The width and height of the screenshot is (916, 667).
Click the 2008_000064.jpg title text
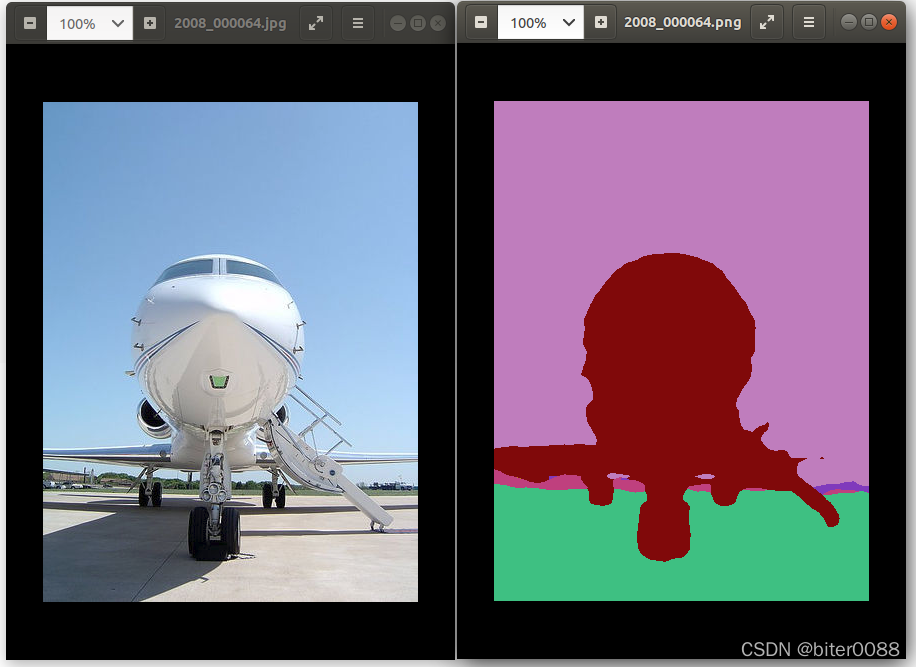pos(230,23)
